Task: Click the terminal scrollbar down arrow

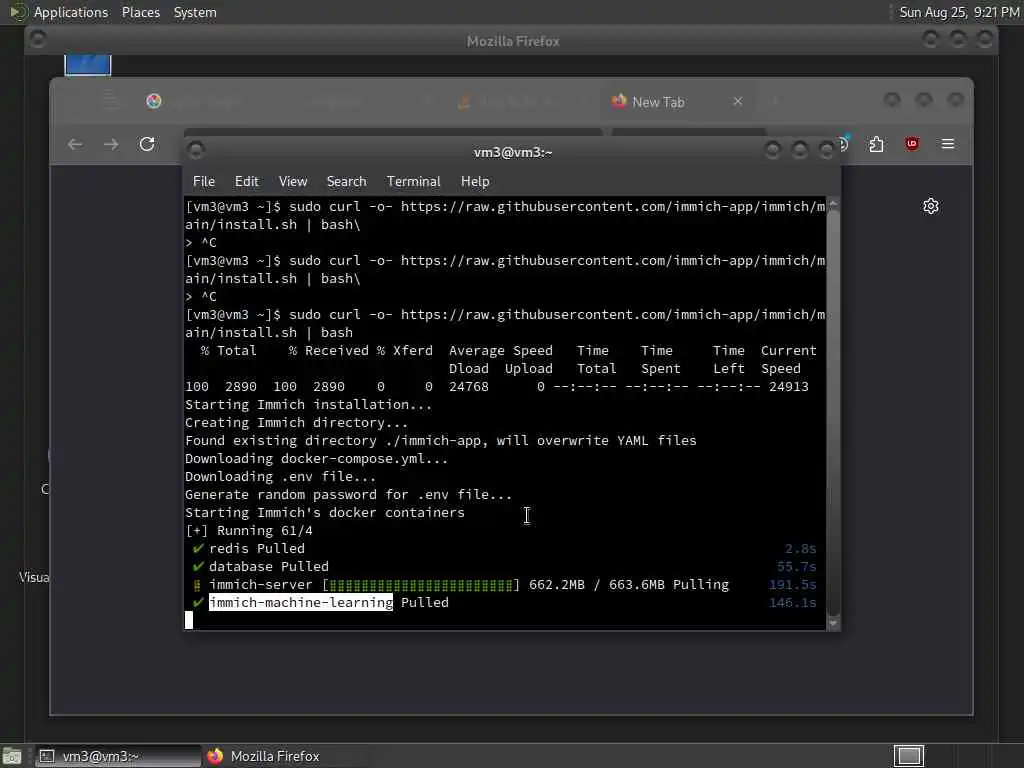Action: pyautogui.click(x=833, y=623)
